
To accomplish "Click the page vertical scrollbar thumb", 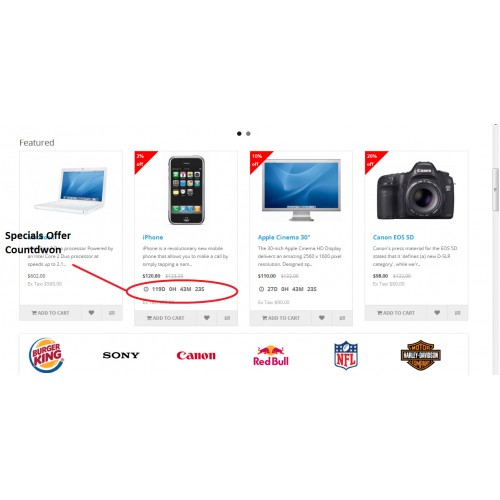I will (x=495, y=189).
